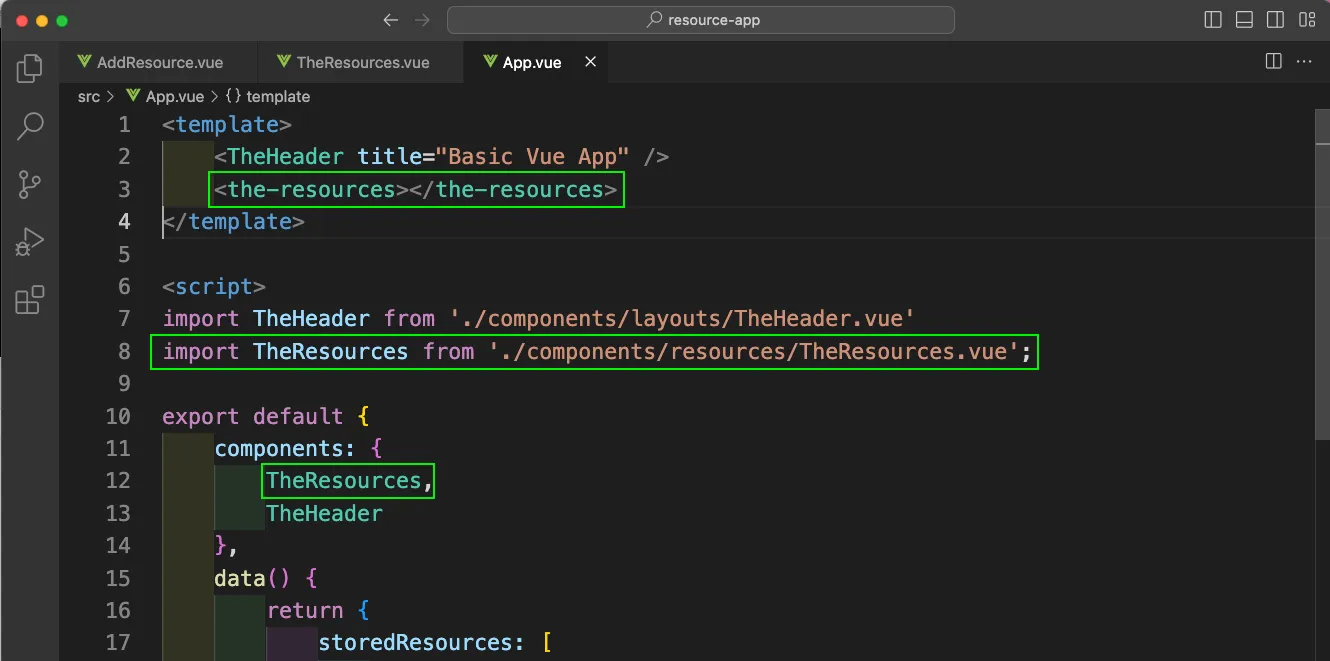The width and height of the screenshot is (1330, 661).
Task: Click TheResources entry on line 12
Action: 344,481
